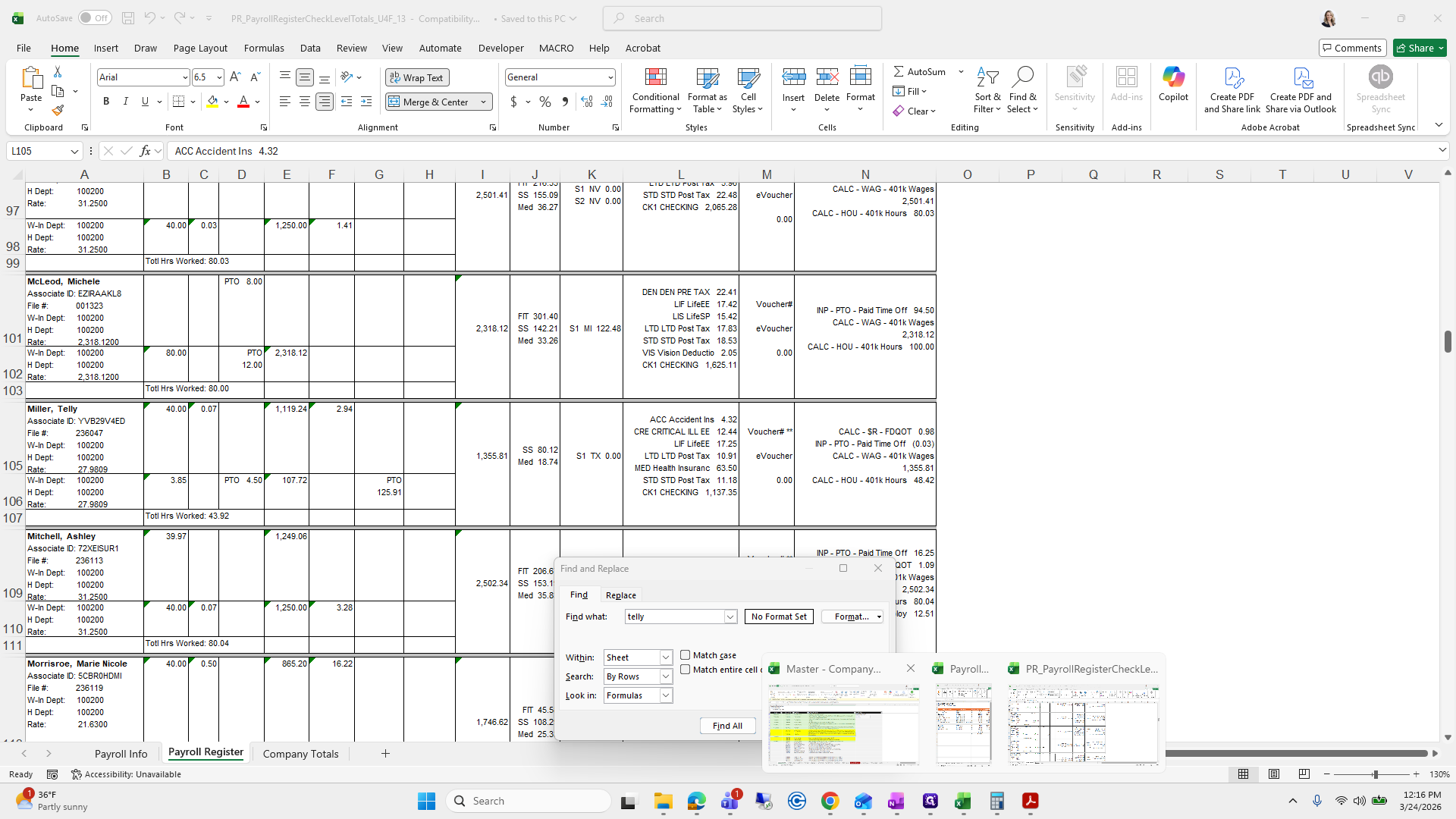
Task: Enable the Match case checkbox
Action: point(686,655)
